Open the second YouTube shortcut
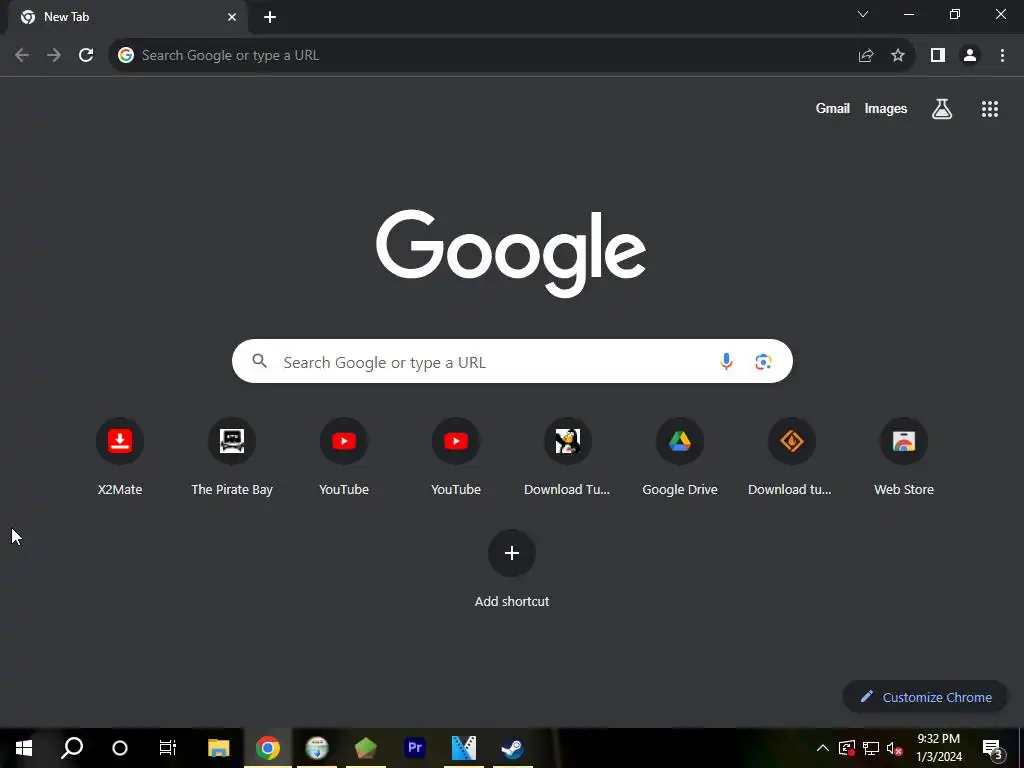 456,456
